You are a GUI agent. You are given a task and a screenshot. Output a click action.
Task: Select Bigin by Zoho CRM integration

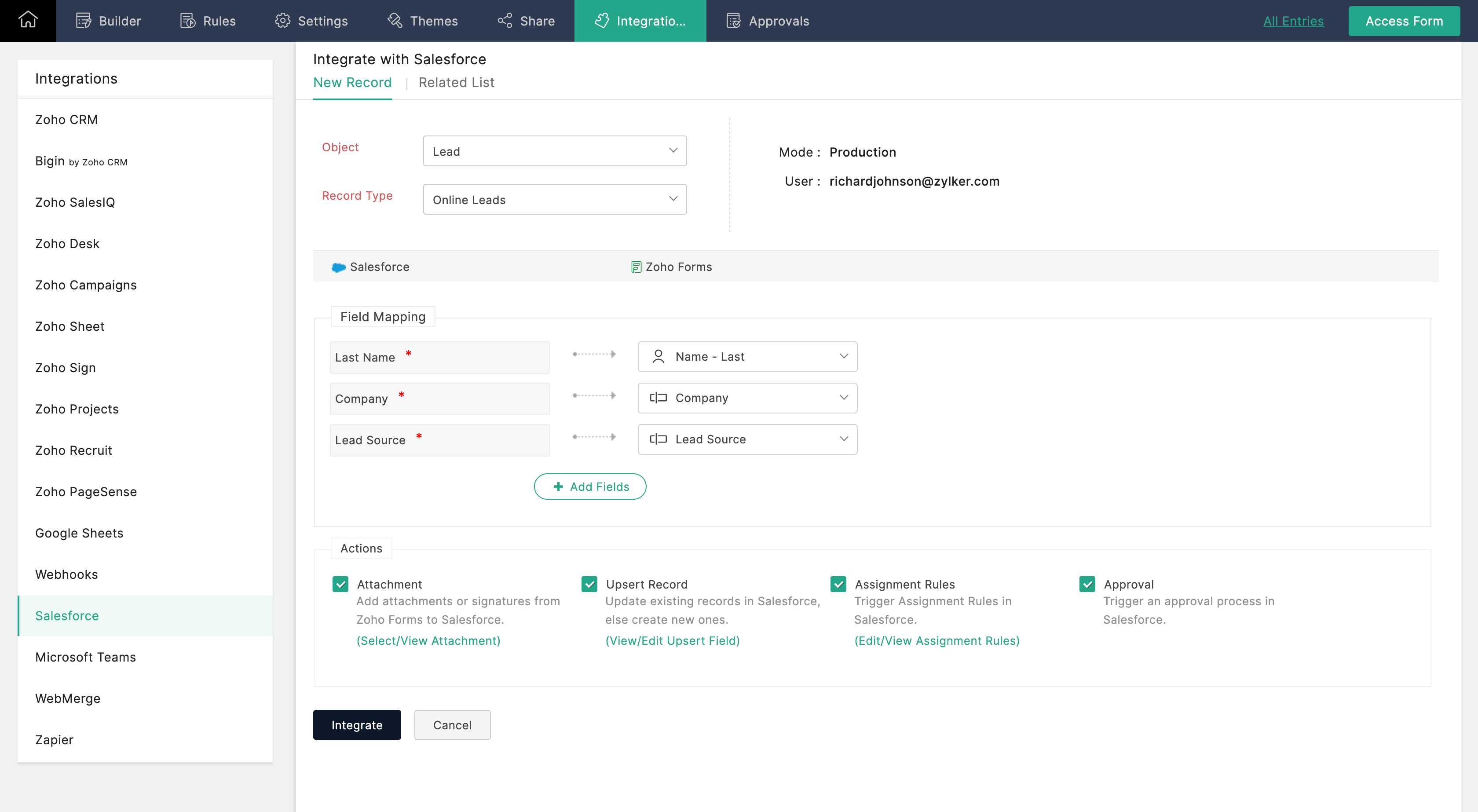click(145, 161)
